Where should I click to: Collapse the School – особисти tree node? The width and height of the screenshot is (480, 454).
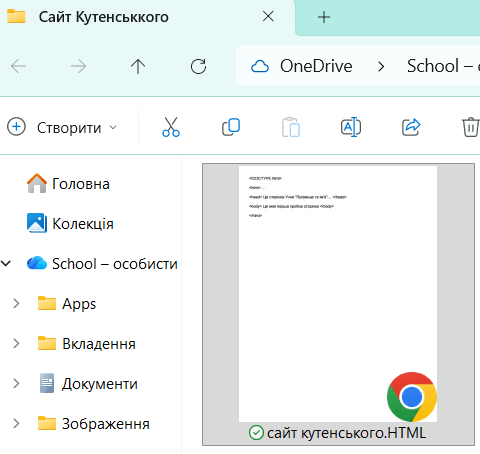pos(6,264)
